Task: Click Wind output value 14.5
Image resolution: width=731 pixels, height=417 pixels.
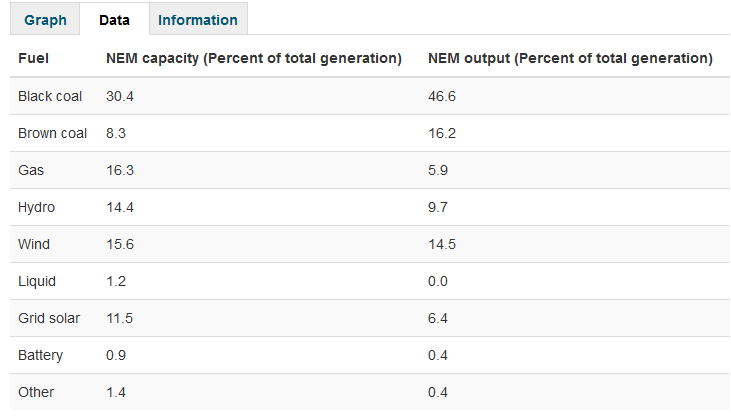Action: 442,244
